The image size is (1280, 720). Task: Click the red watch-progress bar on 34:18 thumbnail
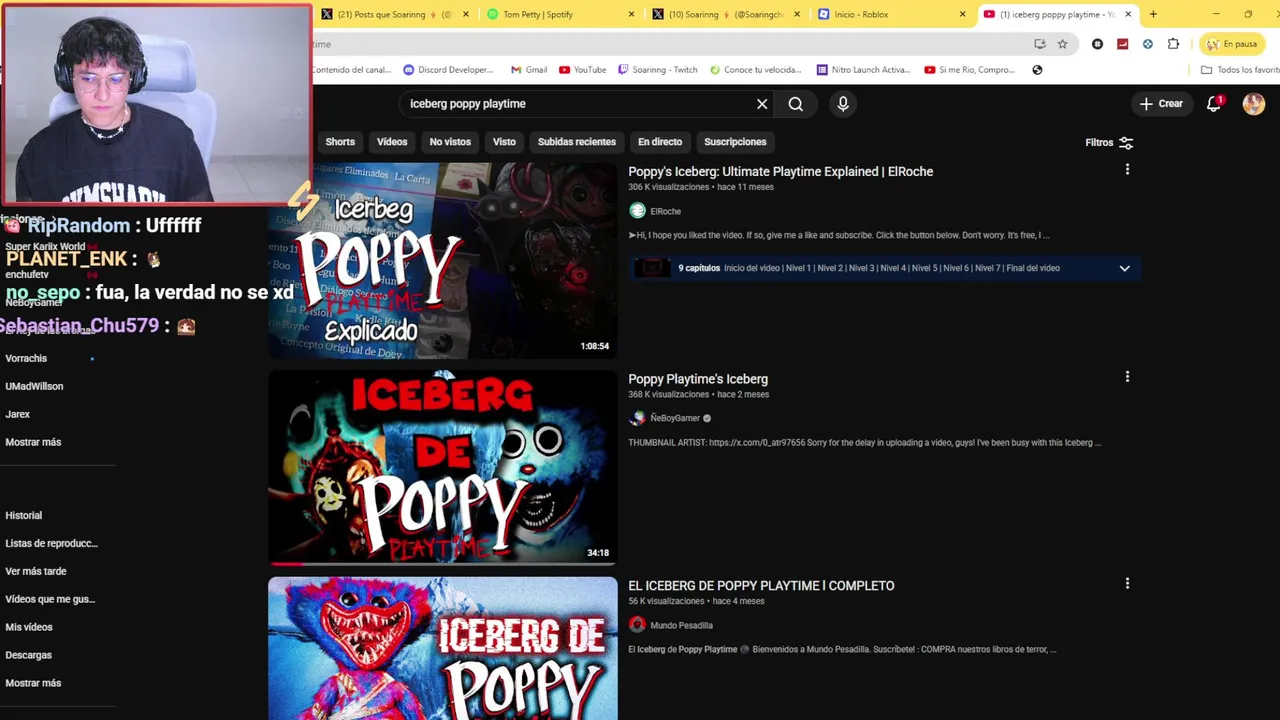pos(286,564)
